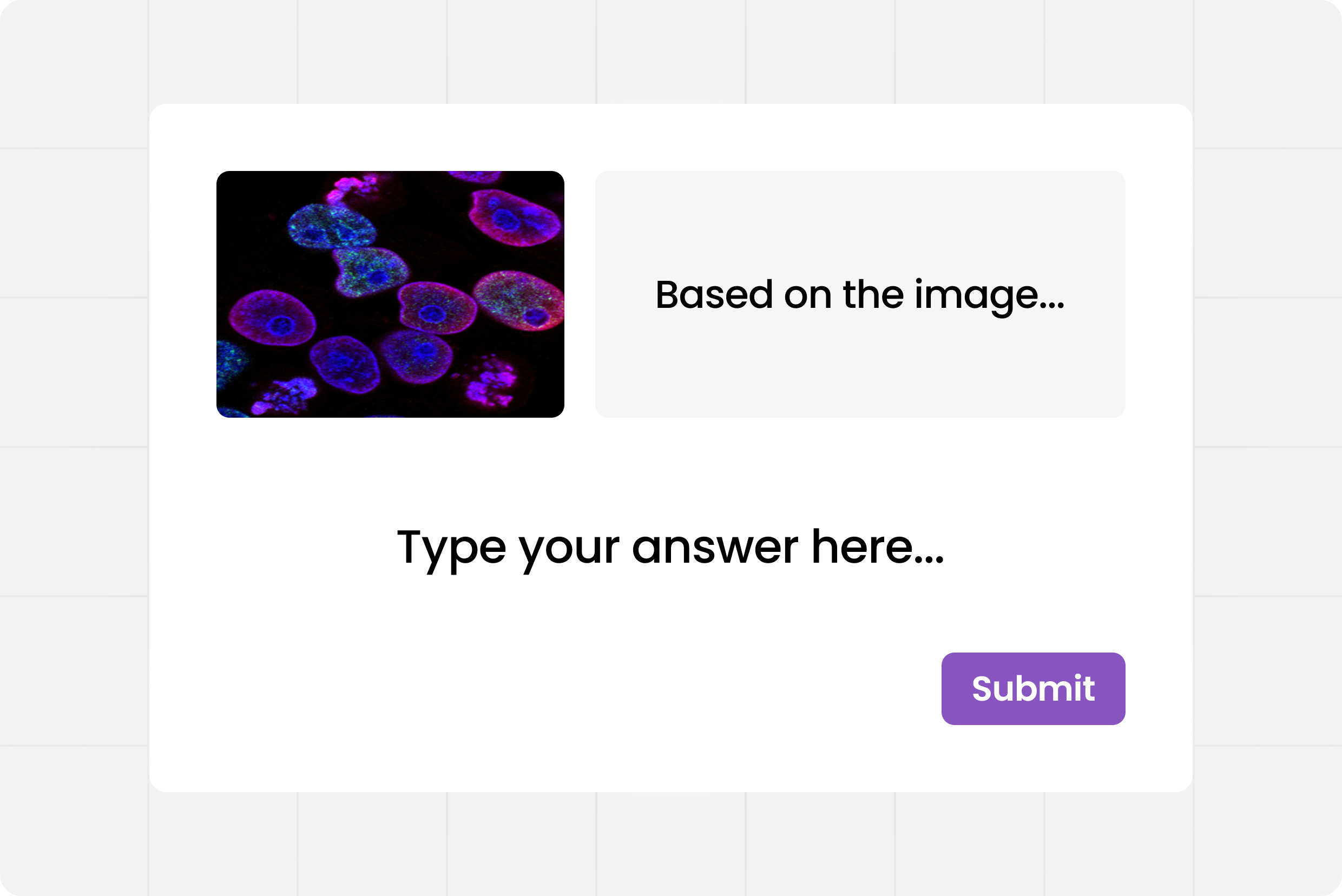Viewport: 1342px width, 896px height.
Task: Select the green-dotted cell below the teal cell
Action: click(x=369, y=271)
